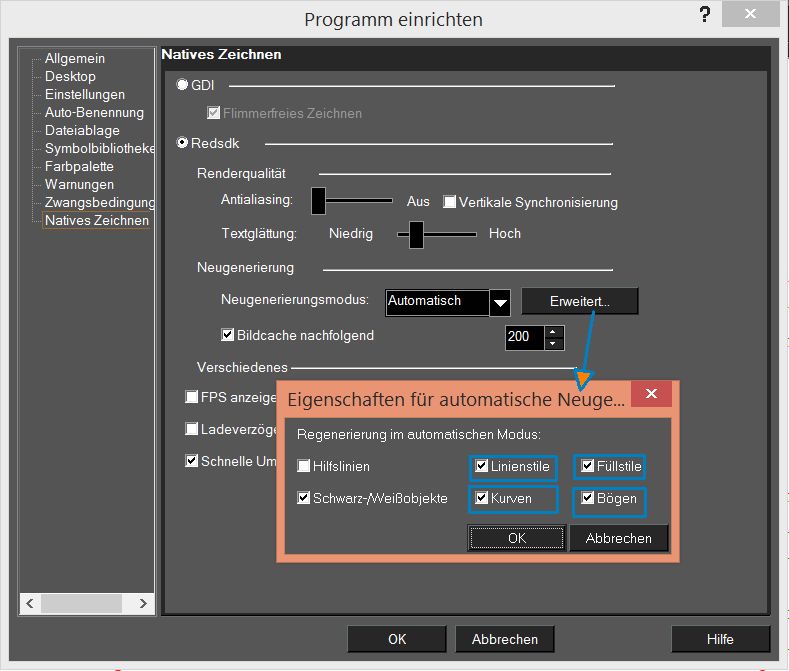Click the question mark help icon
The image size is (789, 671).
[705, 15]
